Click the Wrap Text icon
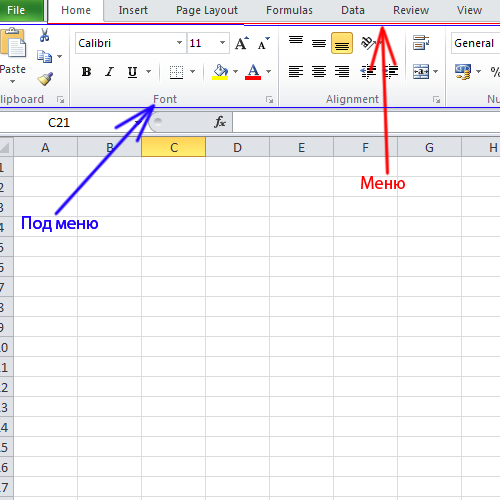 pyautogui.click(x=421, y=43)
